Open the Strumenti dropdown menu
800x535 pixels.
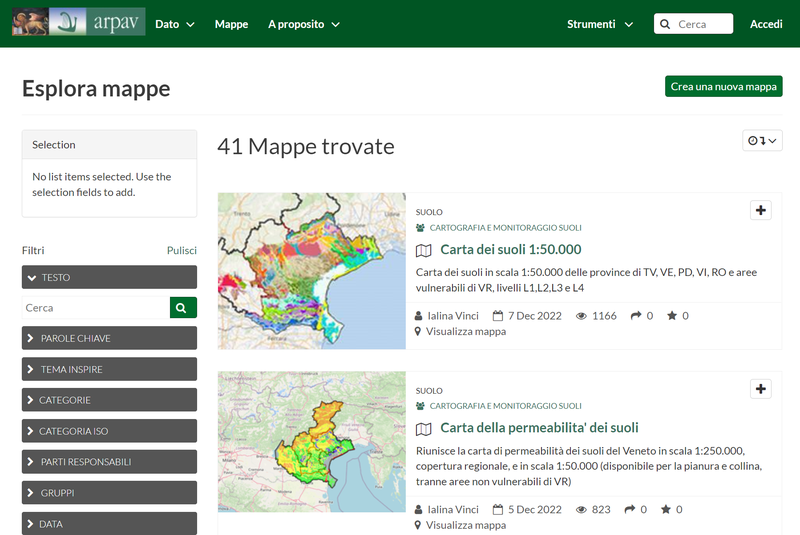pos(599,24)
